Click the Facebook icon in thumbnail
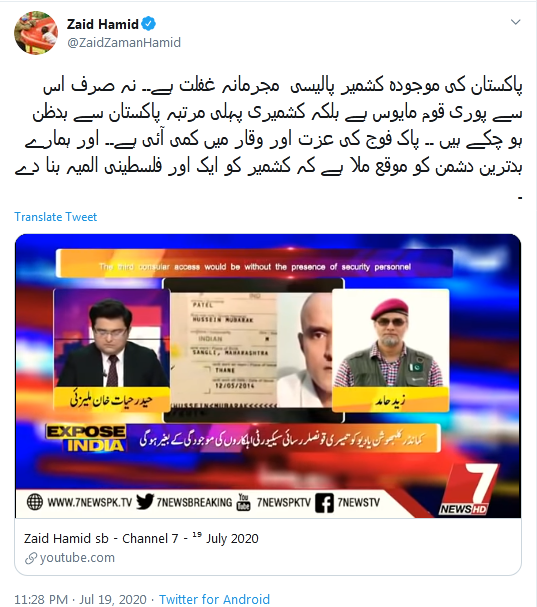Viewport: 537px width, 607px height. click(324, 502)
